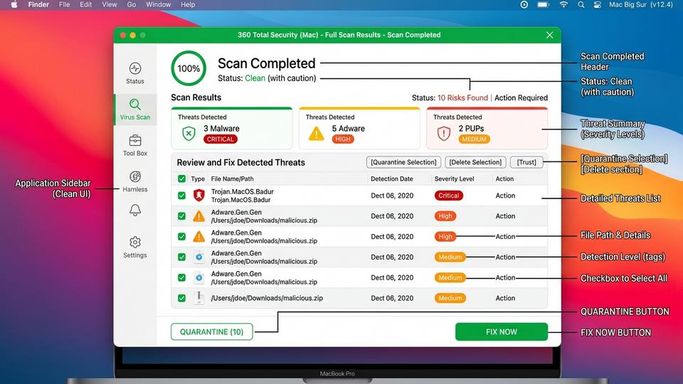Screen dimensions: 683x384
Task: Uncheck the last malicious.zip row checkbox
Action: click(x=182, y=298)
